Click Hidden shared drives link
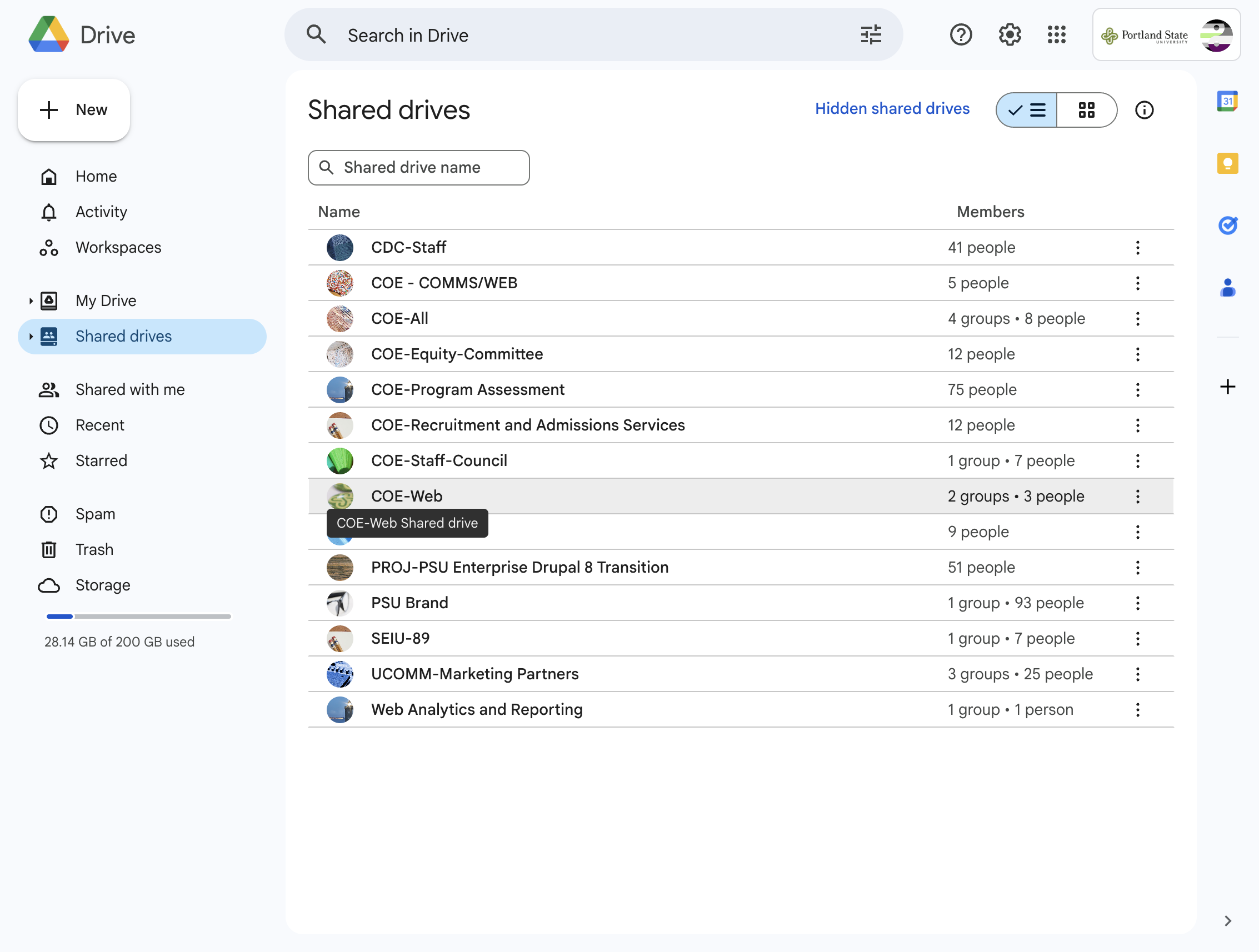 (x=892, y=109)
